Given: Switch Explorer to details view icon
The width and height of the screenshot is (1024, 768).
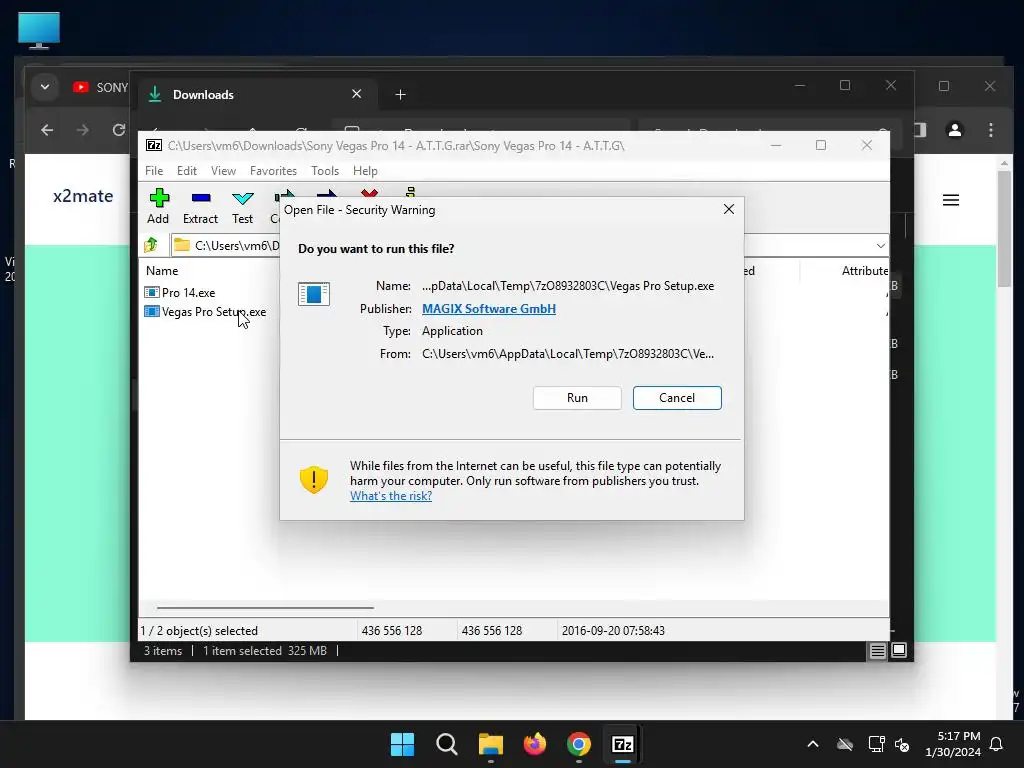Looking at the screenshot, I should (x=877, y=650).
